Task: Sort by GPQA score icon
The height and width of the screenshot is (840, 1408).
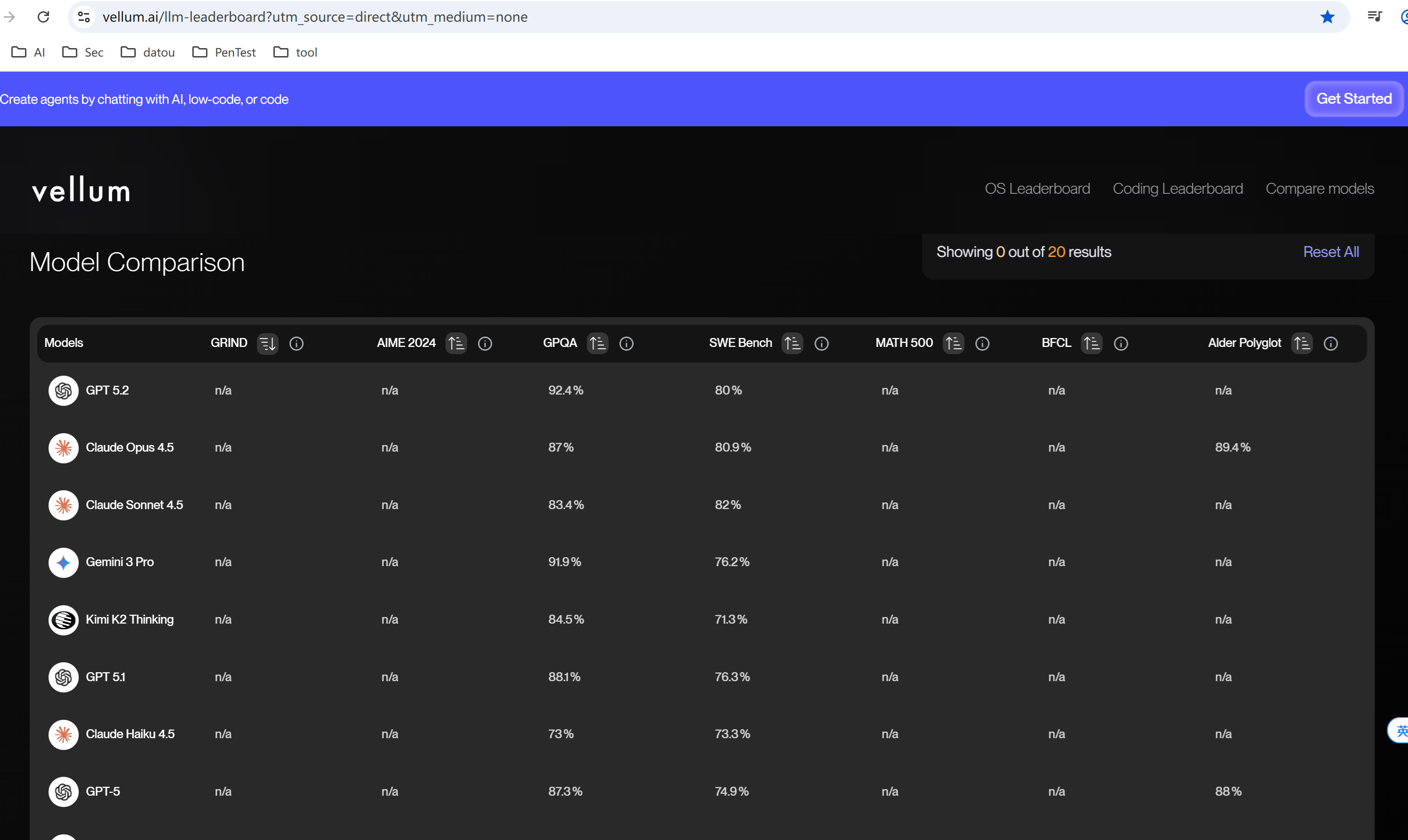Action: pos(597,343)
